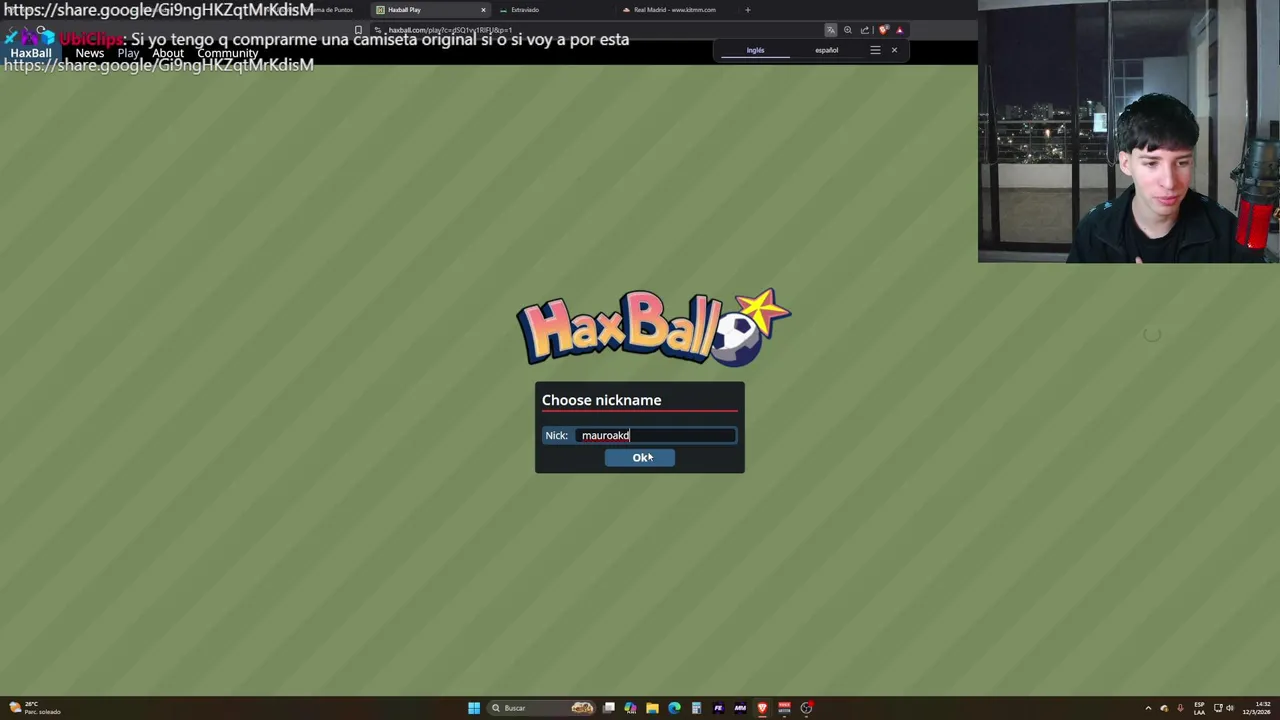
Task: Click the Ok button in nickname dialog
Action: pyautogui.click(x=640, y=458)
